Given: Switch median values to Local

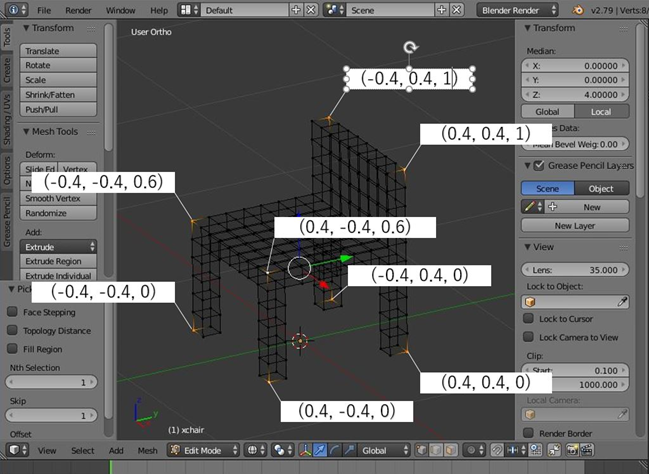Looking at the screenshot, I should [x=602, y=111].
